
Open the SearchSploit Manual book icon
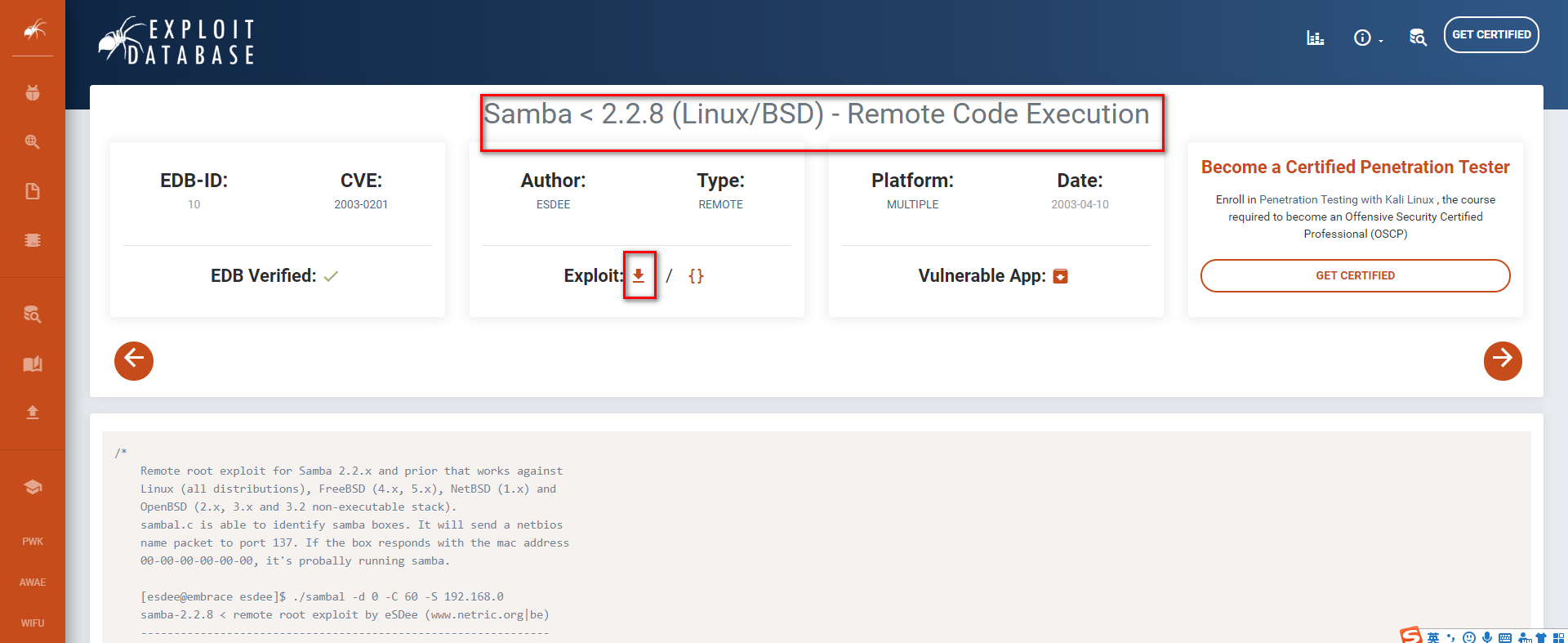click(33, 364)
